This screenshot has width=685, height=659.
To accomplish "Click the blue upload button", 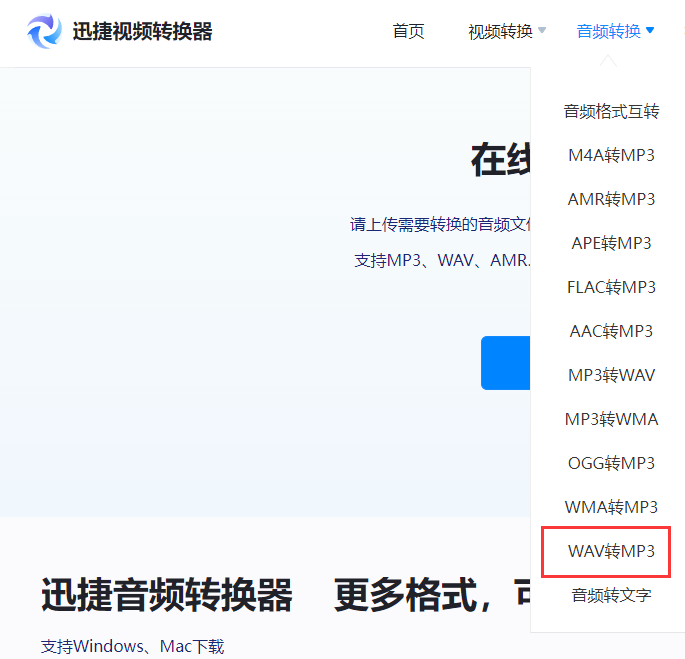I will (x=505, y=363).
